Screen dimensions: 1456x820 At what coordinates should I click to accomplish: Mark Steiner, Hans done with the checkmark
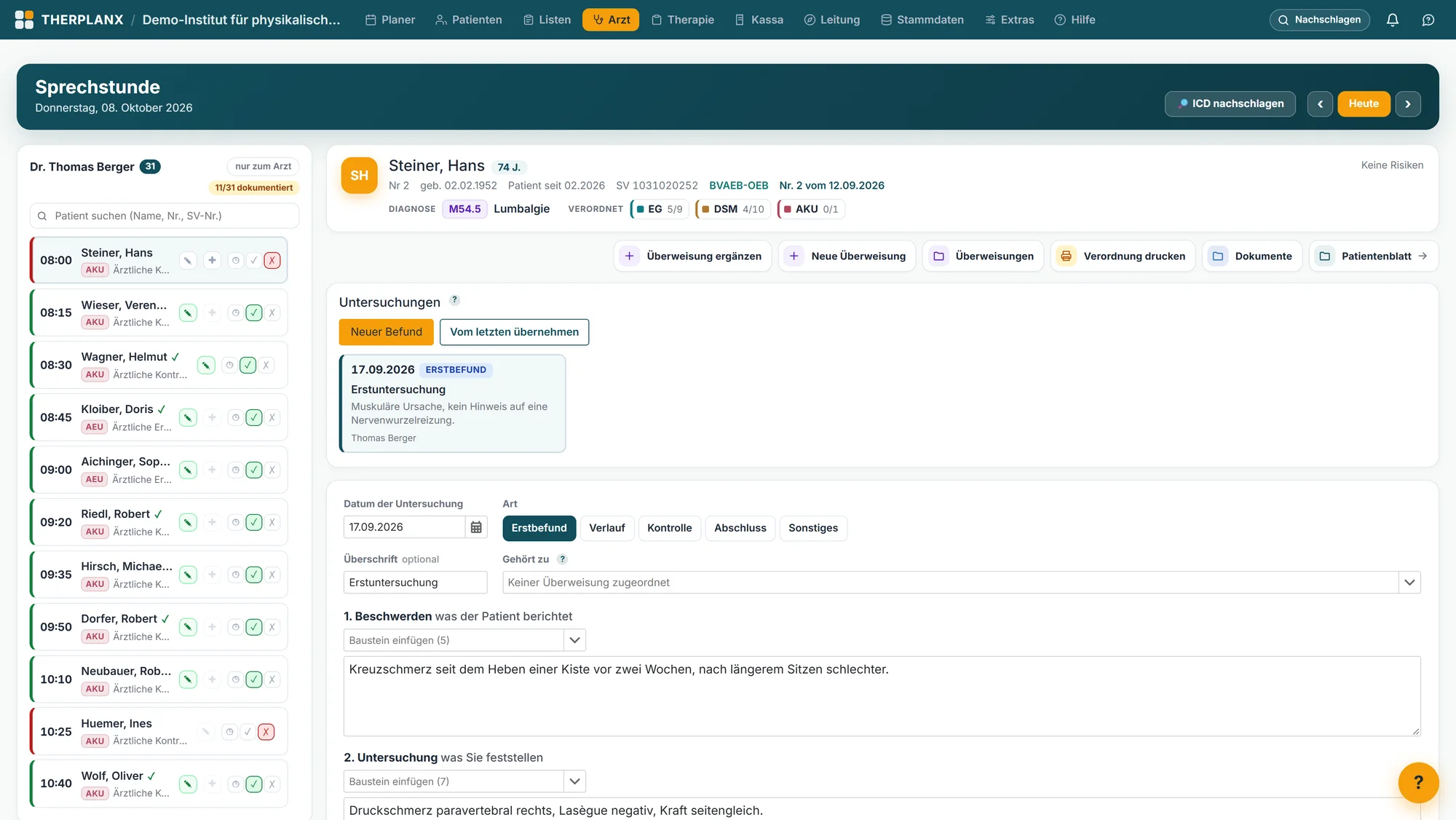[x=253, y=260]
